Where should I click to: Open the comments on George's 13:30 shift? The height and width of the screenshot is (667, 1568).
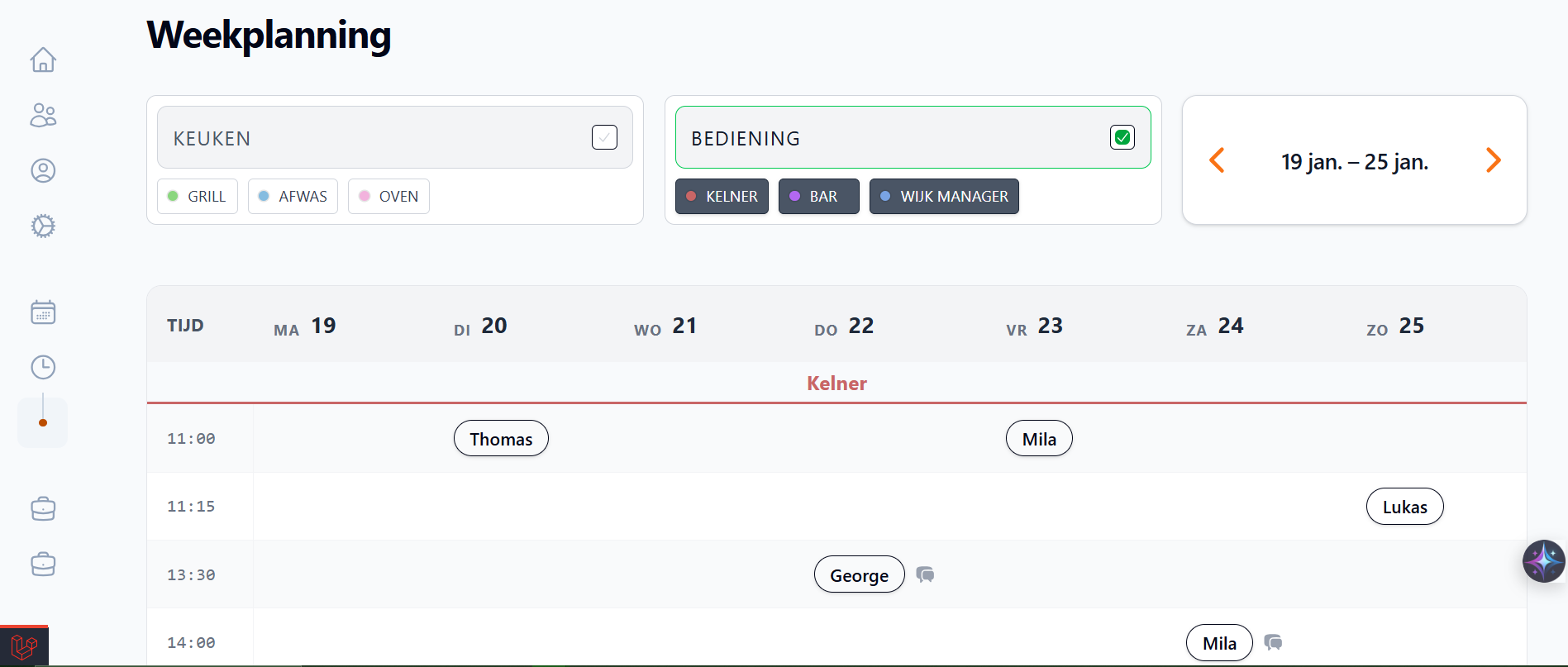(x=925, y=574)
